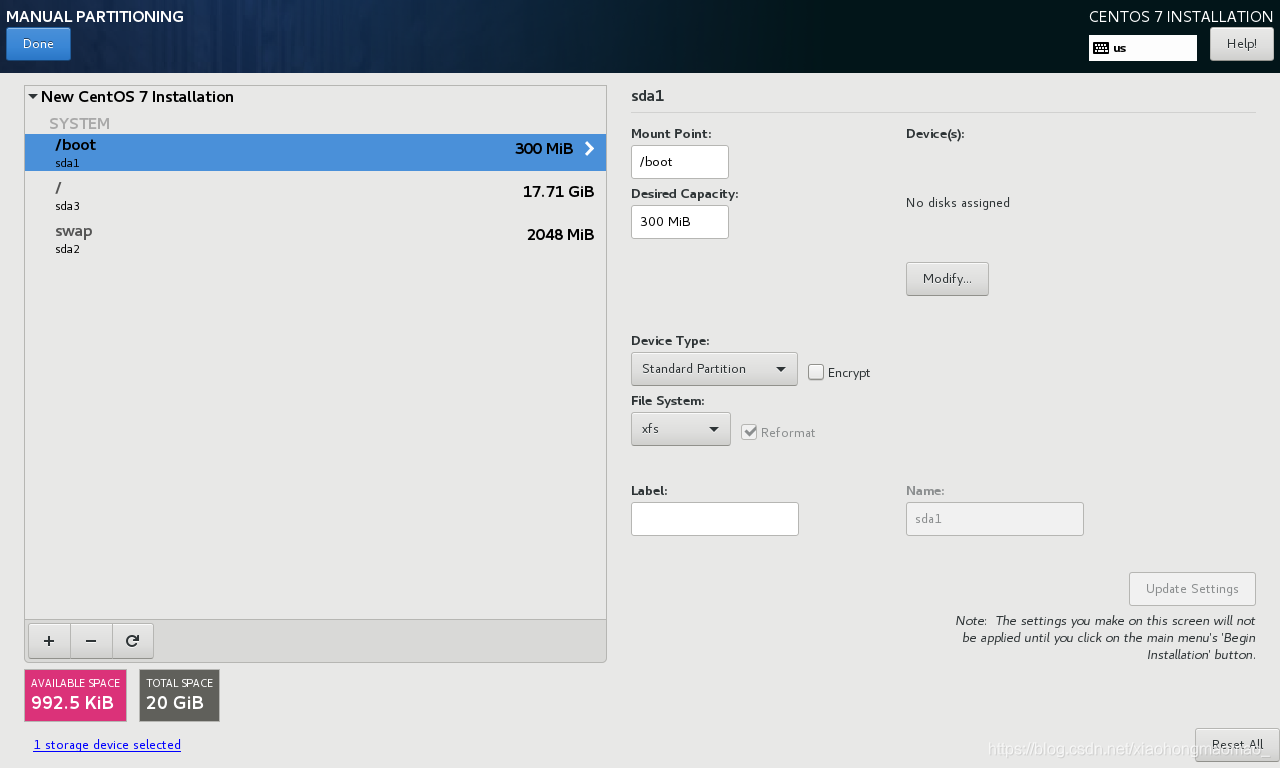
Task: Select the /boot sda1 partition row
Action: coord(315,152)
